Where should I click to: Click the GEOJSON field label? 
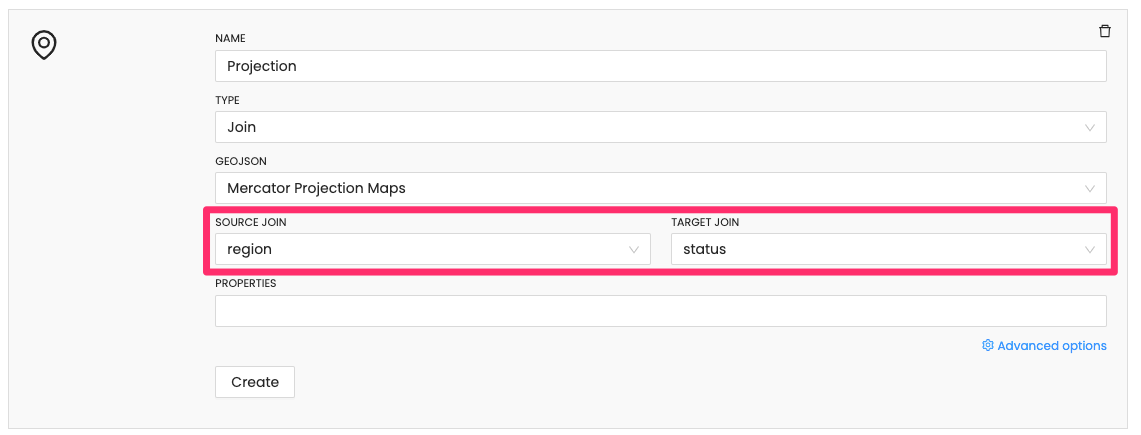pyautogui.click(x=241, y=161)
